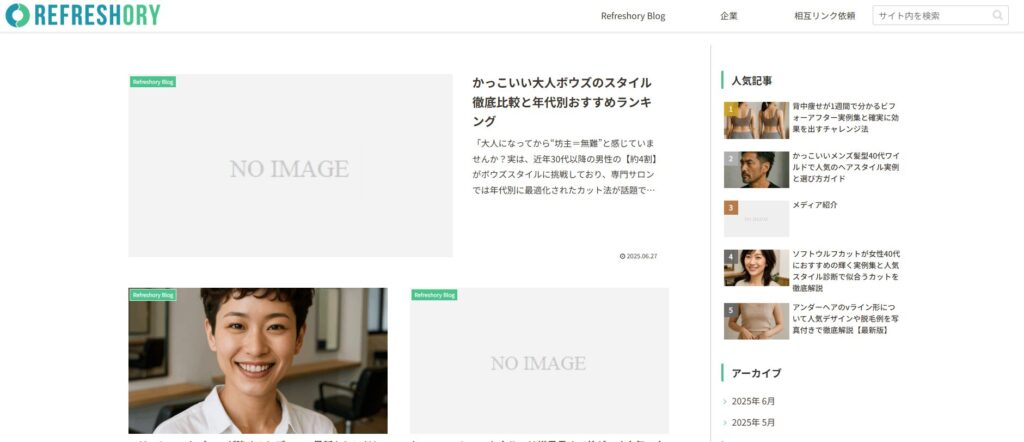1024x442 pixels.
Task: Click the アーカイブ heading
Action: (x=756, y=373)
